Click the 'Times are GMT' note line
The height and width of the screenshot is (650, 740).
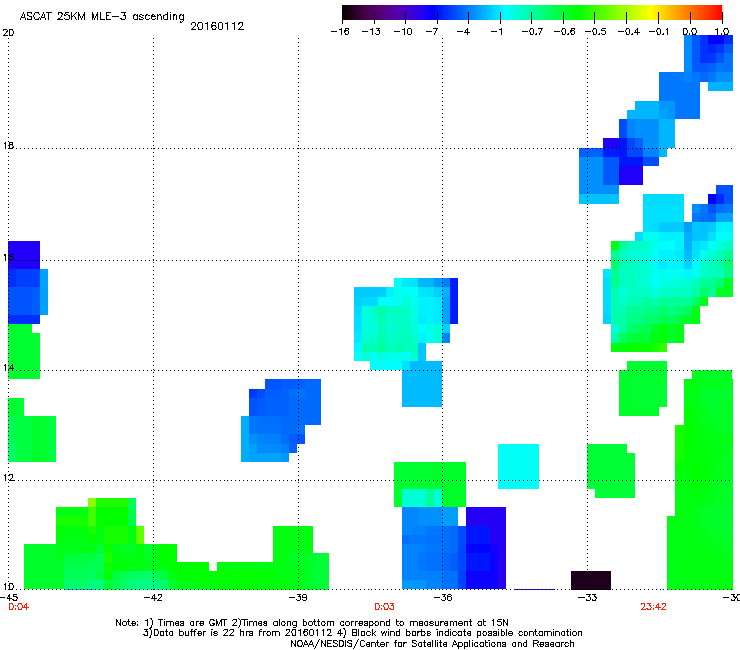[x=312, y=623]
